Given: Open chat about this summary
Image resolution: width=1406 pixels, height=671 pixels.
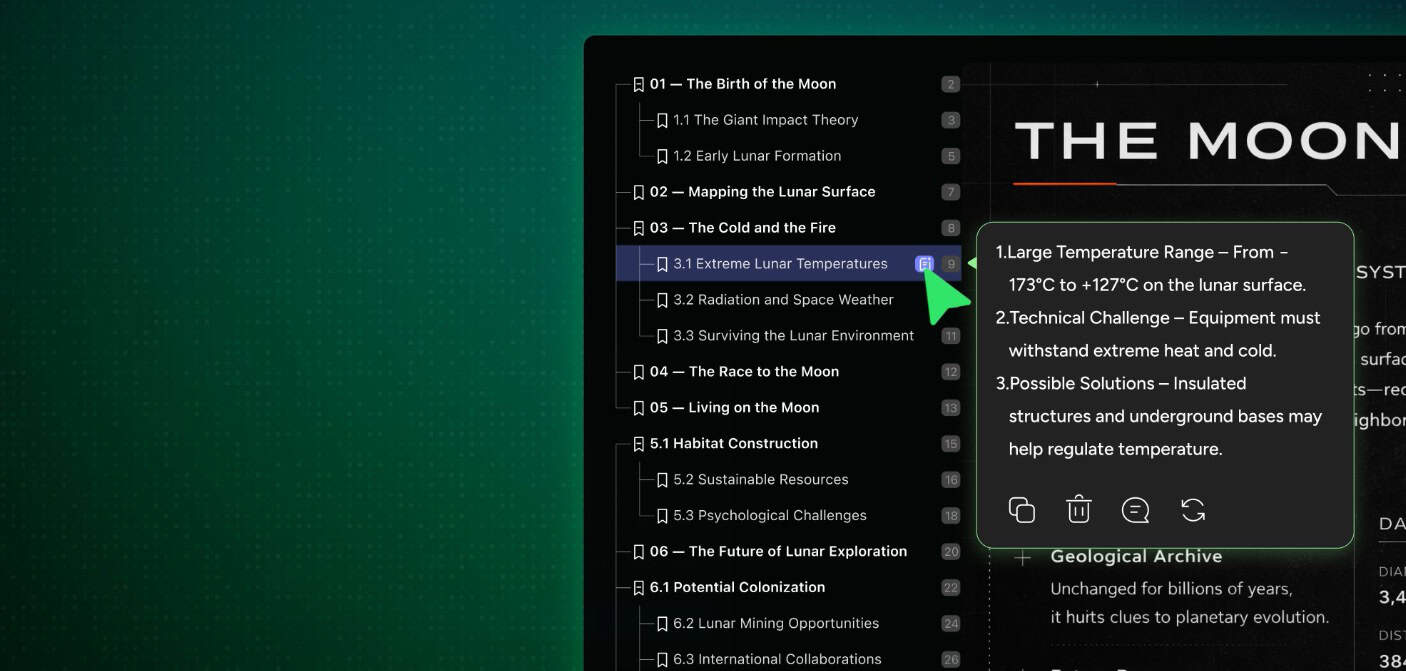Looking at the screenshot, I should (1135, 510).
